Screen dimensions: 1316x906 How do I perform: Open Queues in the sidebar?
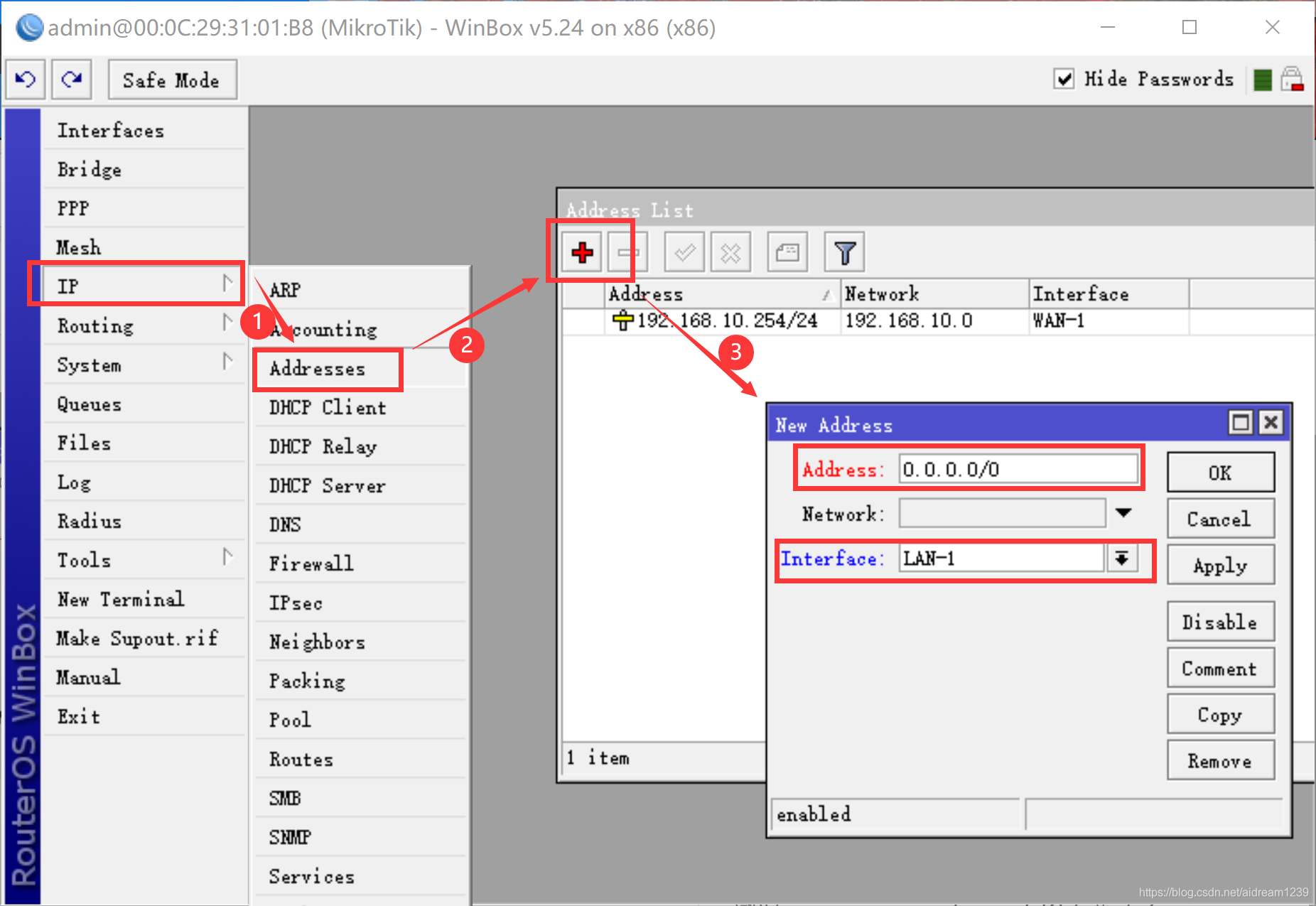(144, 404)
